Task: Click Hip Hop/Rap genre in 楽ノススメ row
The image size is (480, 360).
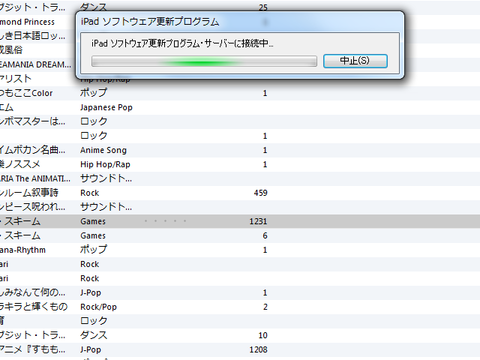Action: click(x=105, y=164)
